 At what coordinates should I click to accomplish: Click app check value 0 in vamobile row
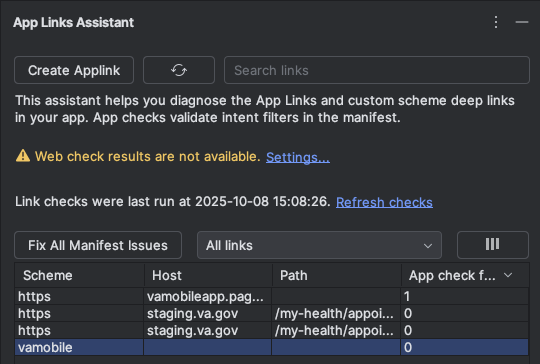[x=465, y=347]
